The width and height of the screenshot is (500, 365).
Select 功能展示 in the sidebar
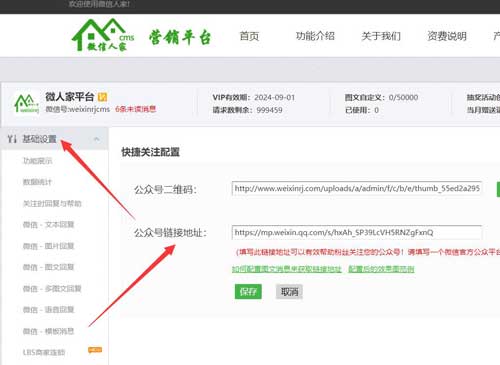click(37, 161)
